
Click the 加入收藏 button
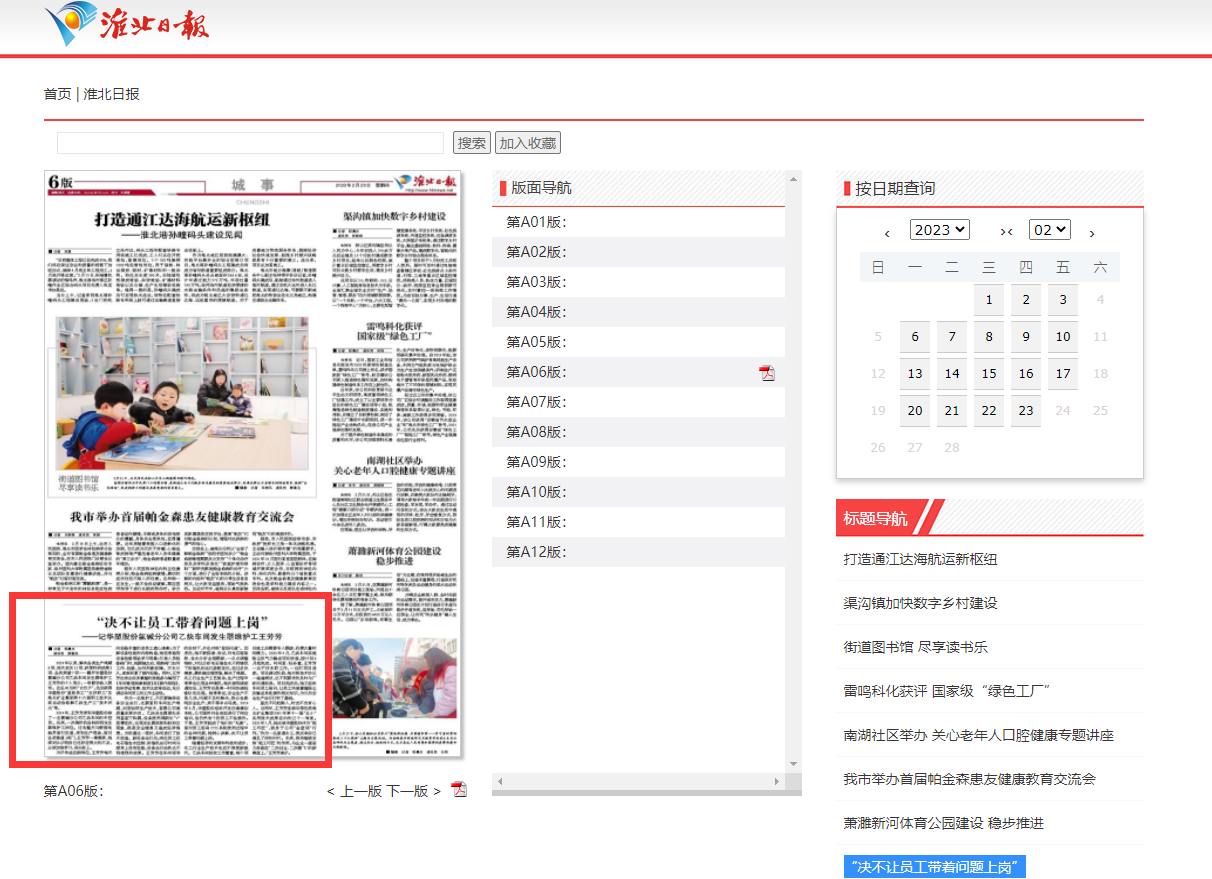528,143
